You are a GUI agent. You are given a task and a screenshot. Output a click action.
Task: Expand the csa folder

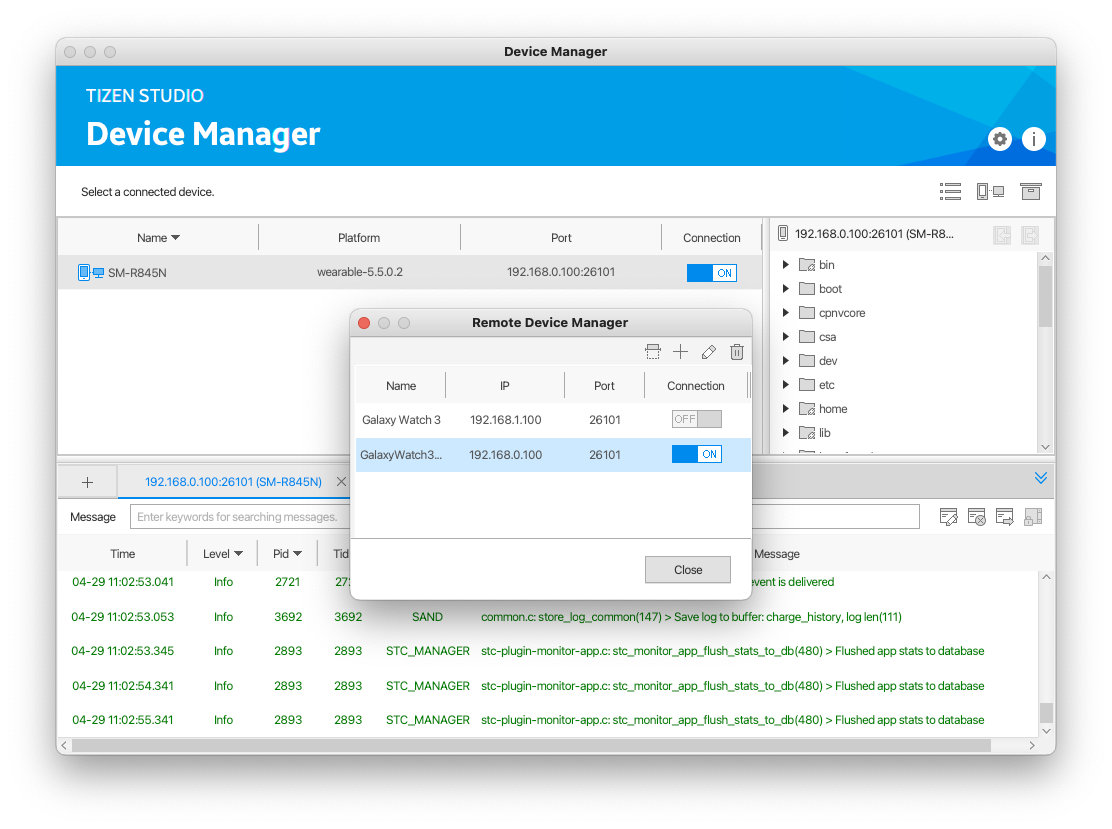(x=786, y=337)
